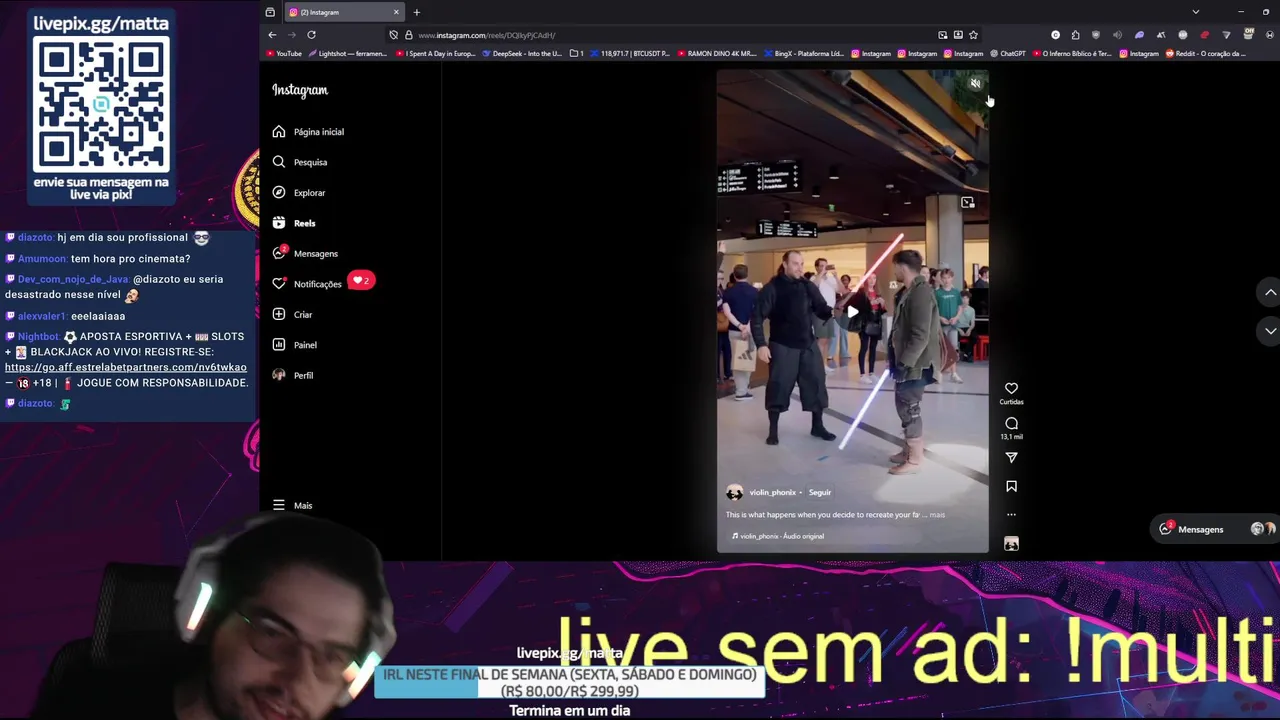The image size is (1280, 720).
Task: Like the reel with heart icon
Action: click(1011, 388)
